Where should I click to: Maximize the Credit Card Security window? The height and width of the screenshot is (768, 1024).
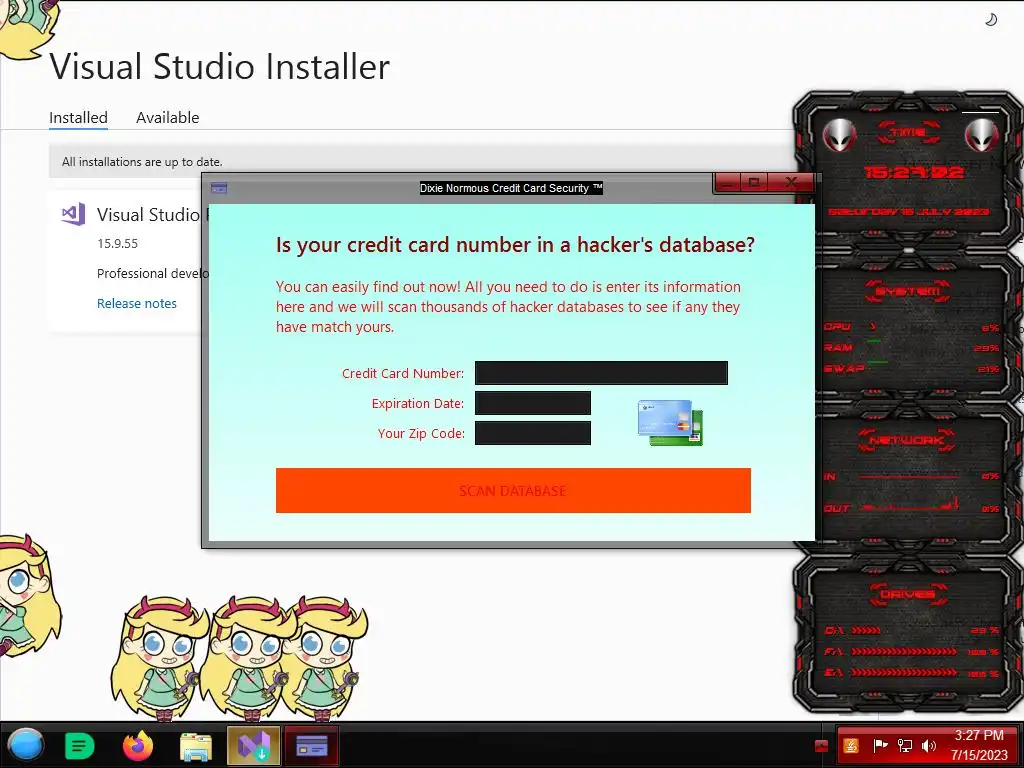pyautogui.click(x=754, y=183)
